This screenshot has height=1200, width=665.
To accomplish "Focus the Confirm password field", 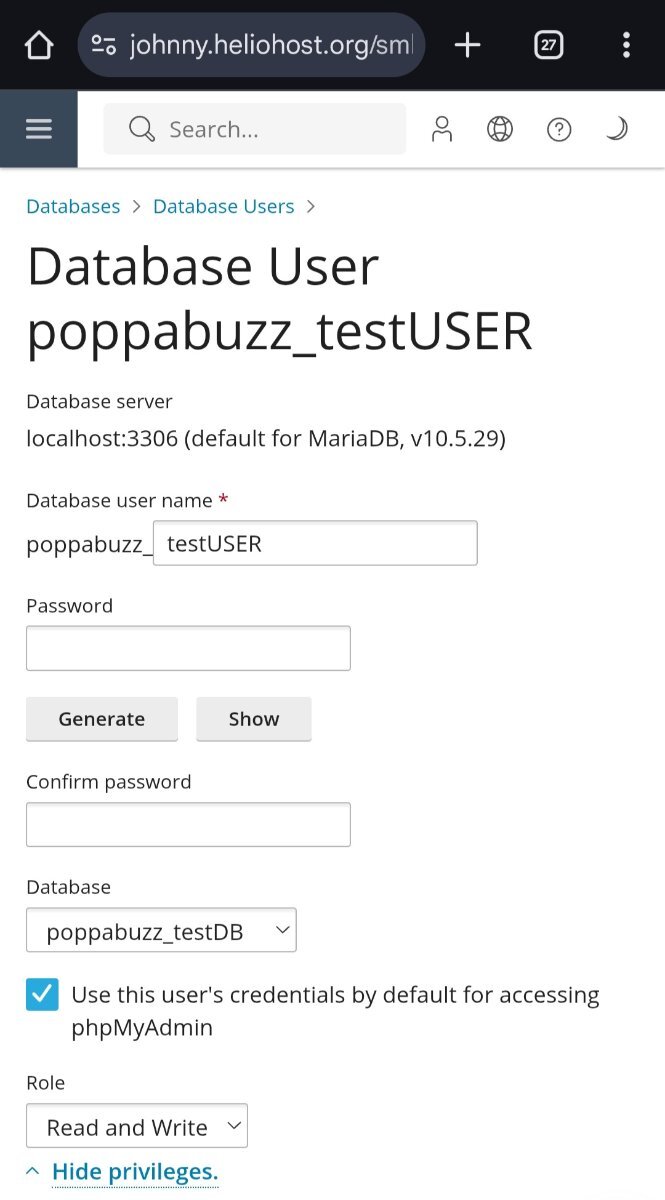I will pyautogui.click(x=188, y=824).
